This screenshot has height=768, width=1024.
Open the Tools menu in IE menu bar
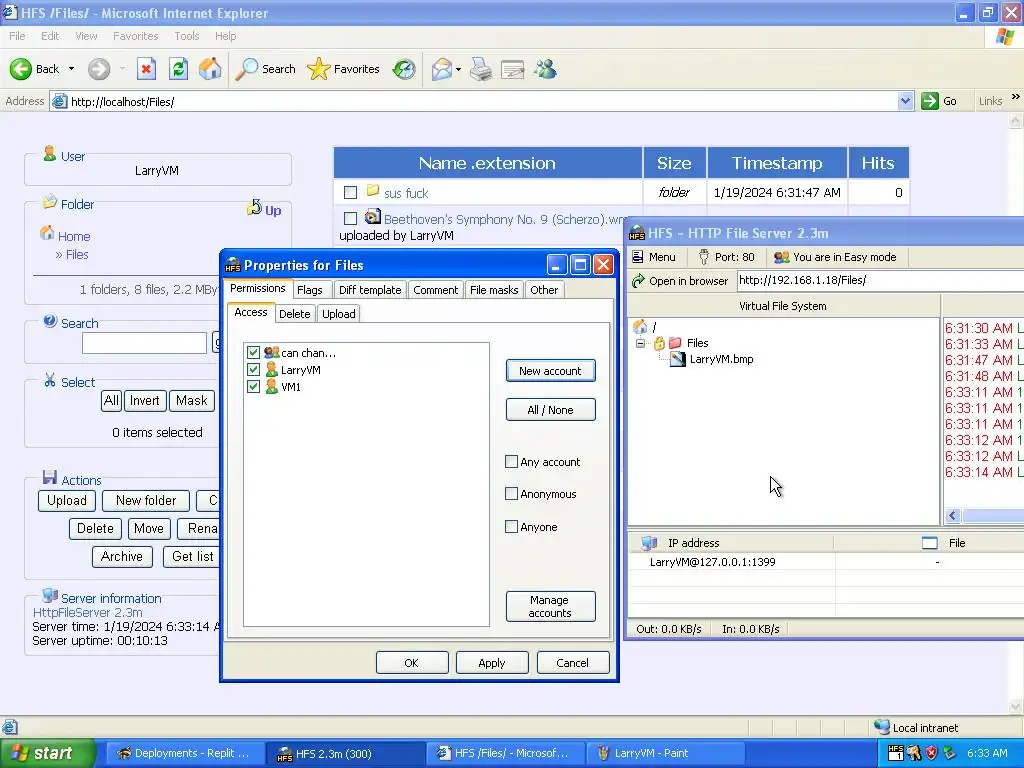[x=187, y=36]
